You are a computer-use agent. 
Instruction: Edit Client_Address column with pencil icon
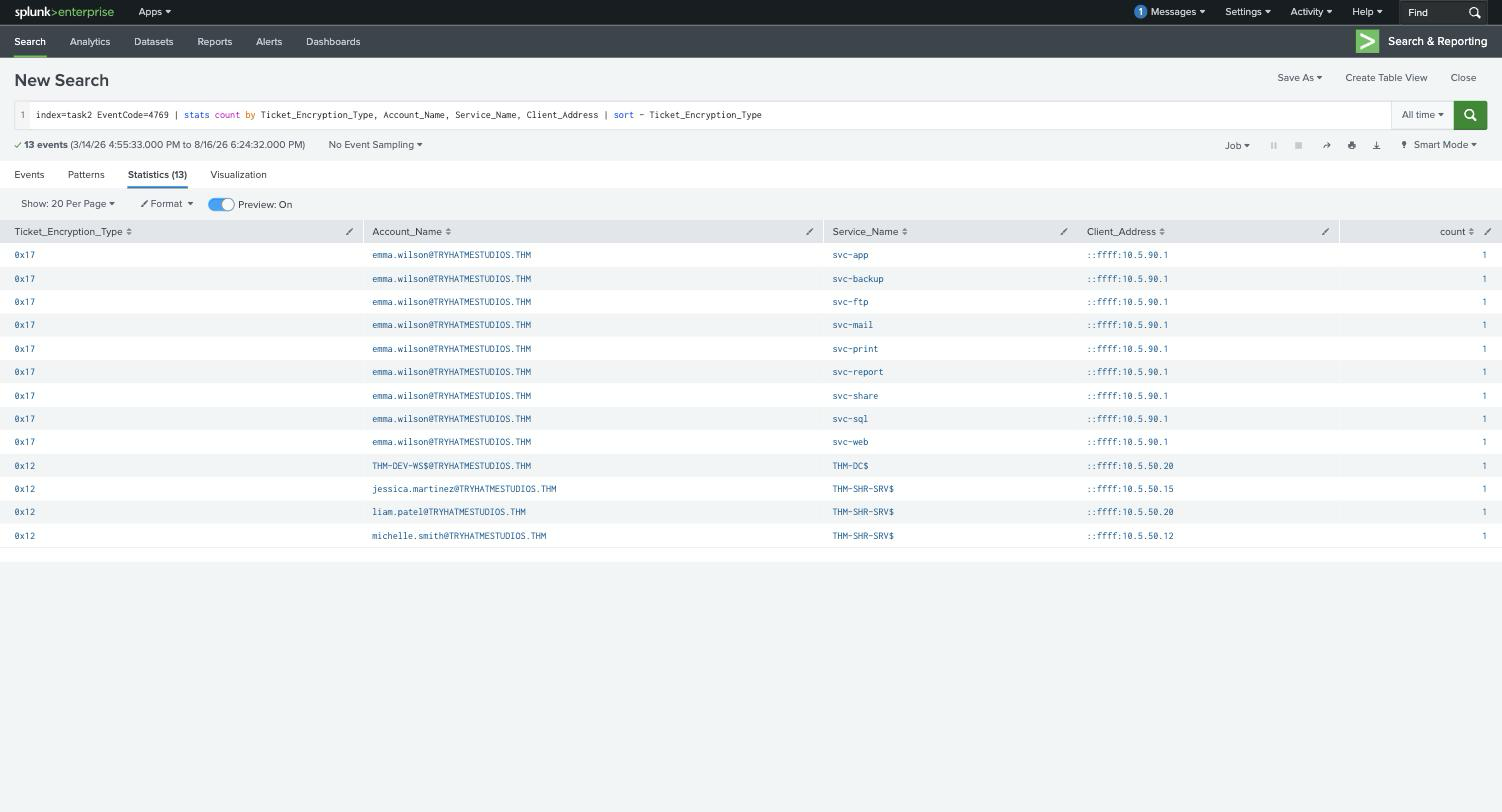click(1325, 232)
